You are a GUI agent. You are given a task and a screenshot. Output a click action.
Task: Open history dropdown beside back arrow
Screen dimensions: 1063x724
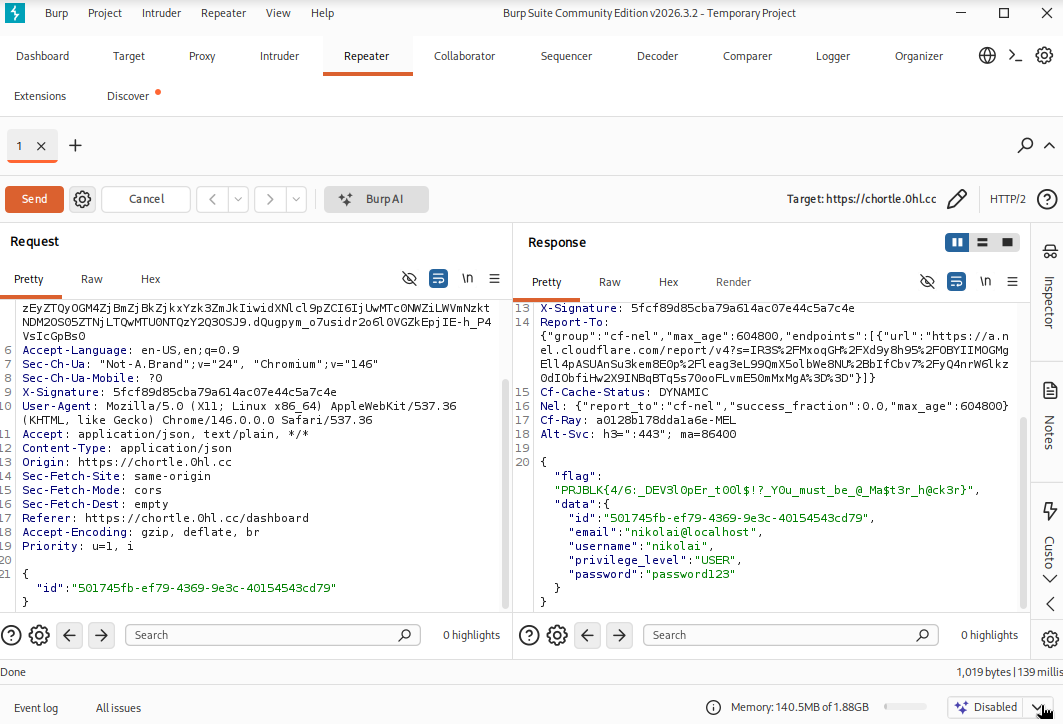click(x=238, y=199)
